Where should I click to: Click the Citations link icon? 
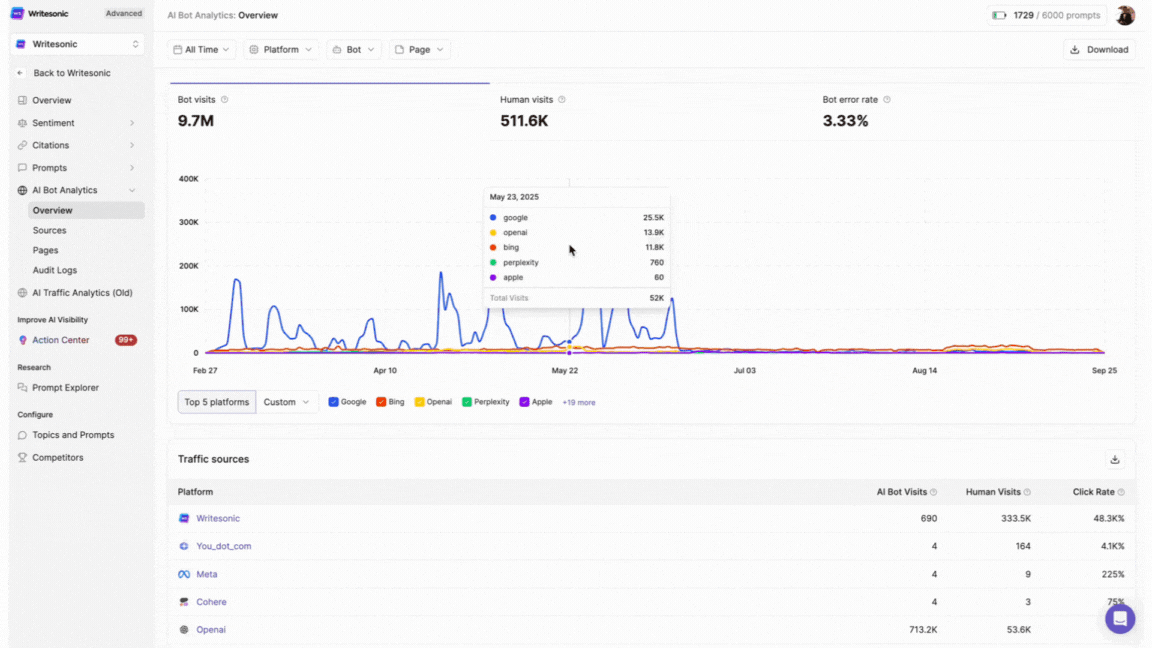22,145
